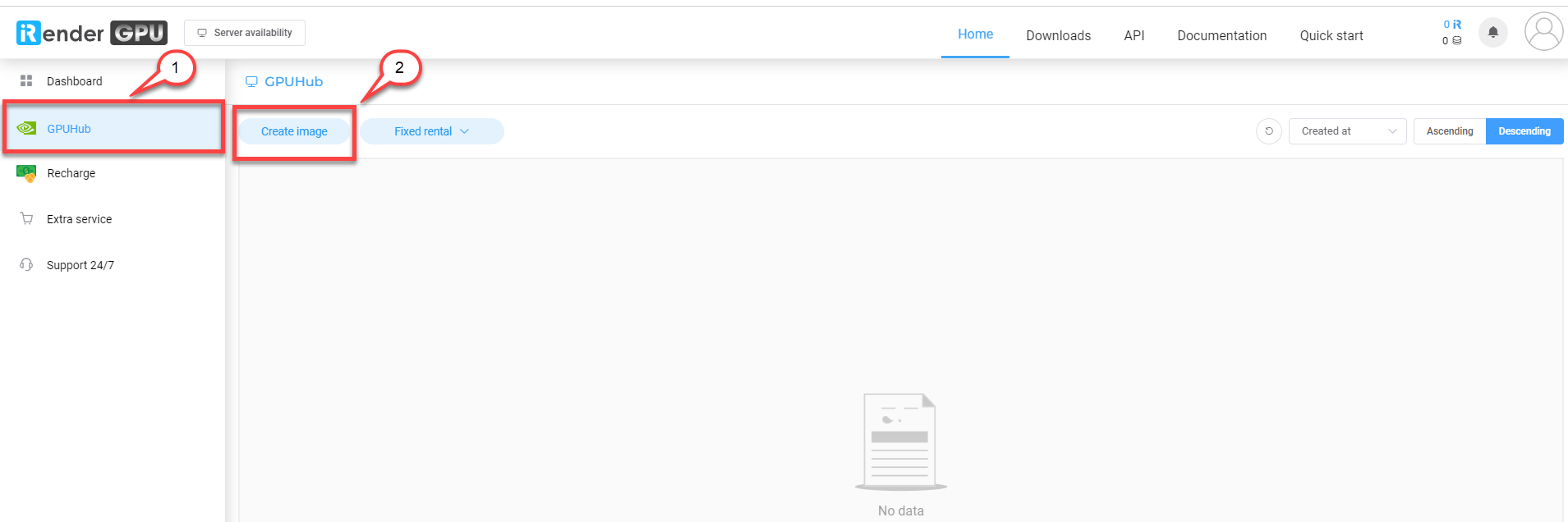This screenshot has width=1568, height=522.
Task: Open the Created at sort dropdown
Action: point(1347,131)
